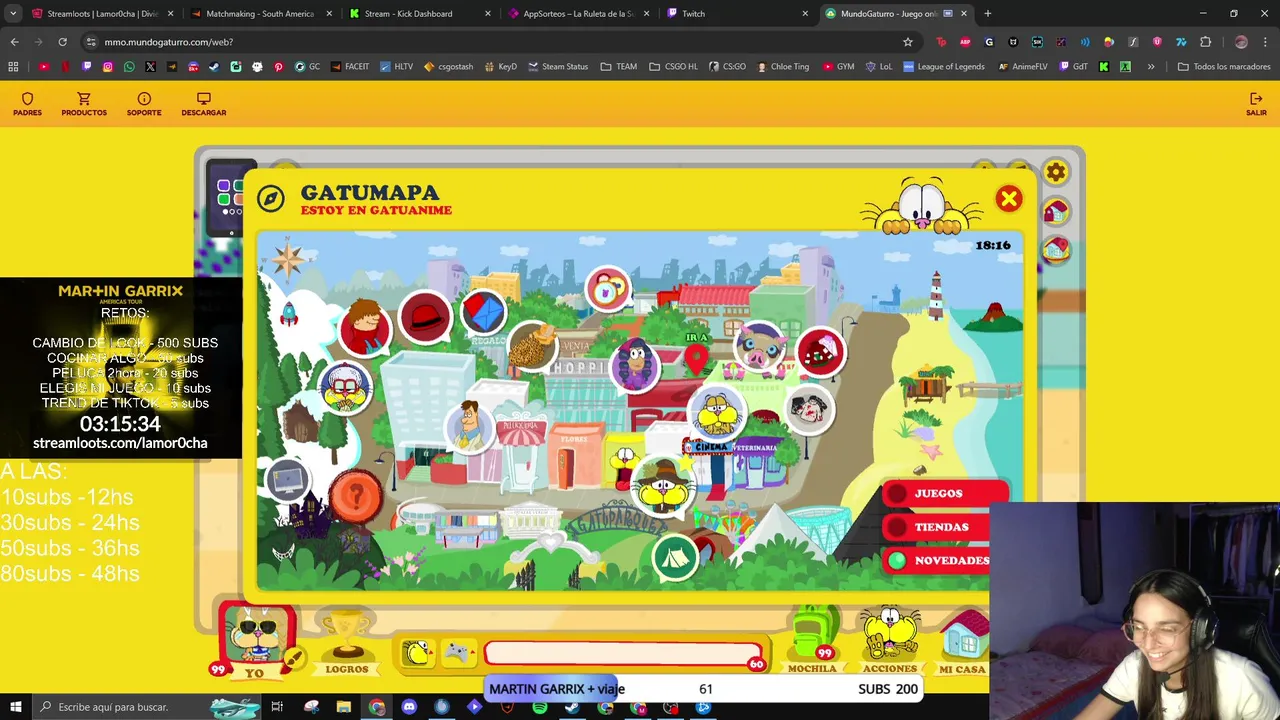Click the blue envelope mail marker
This screenshot has width=1280, height=720.
(x=484, y=313)
